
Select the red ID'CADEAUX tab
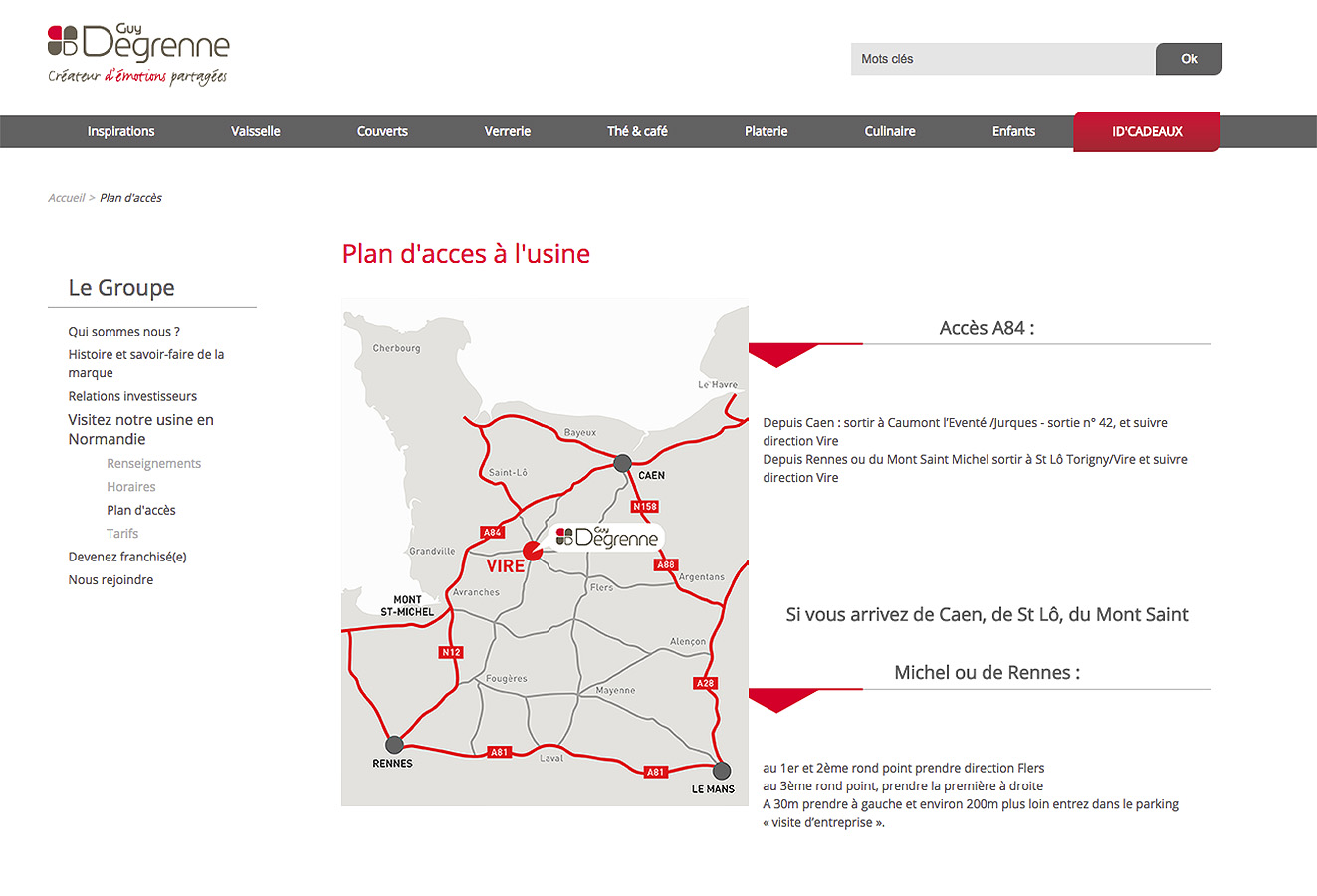[x=1147, y=131]
